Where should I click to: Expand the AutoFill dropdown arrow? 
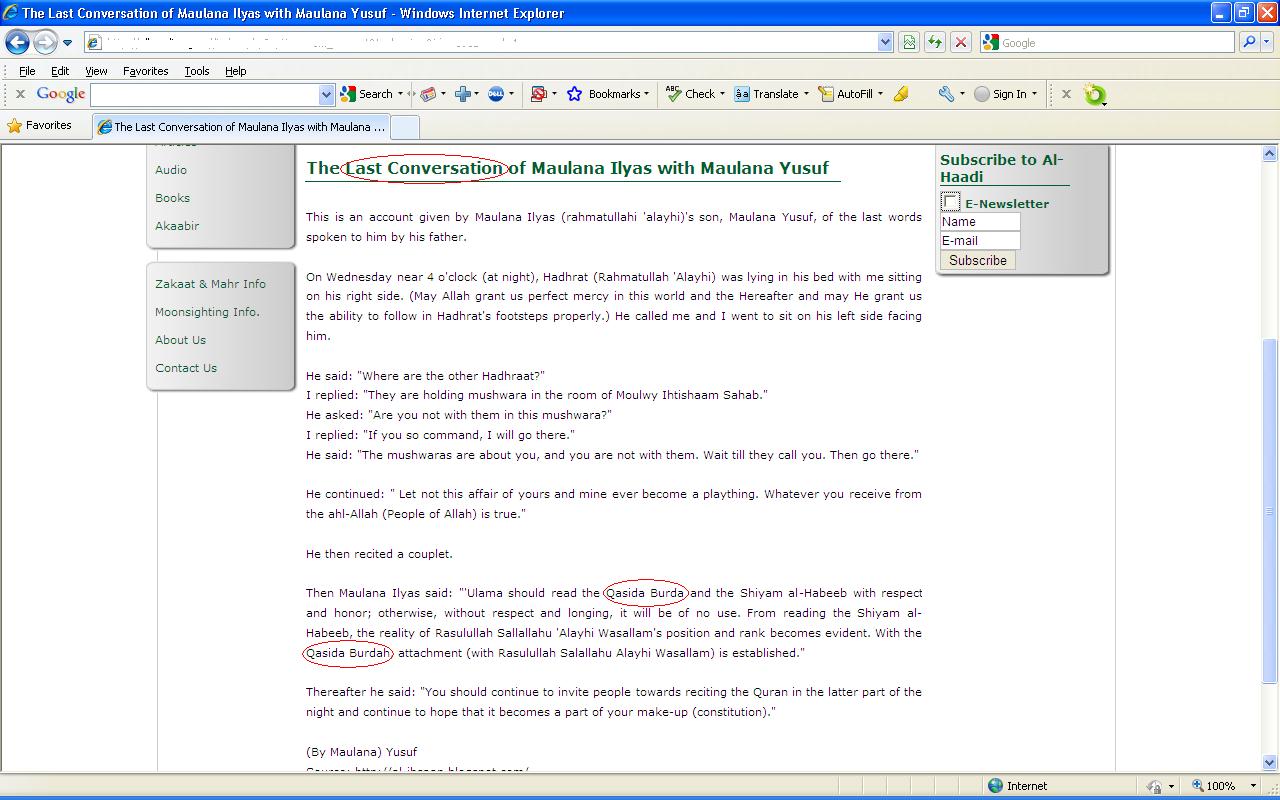pyautogui.click(x=880, y=94)
